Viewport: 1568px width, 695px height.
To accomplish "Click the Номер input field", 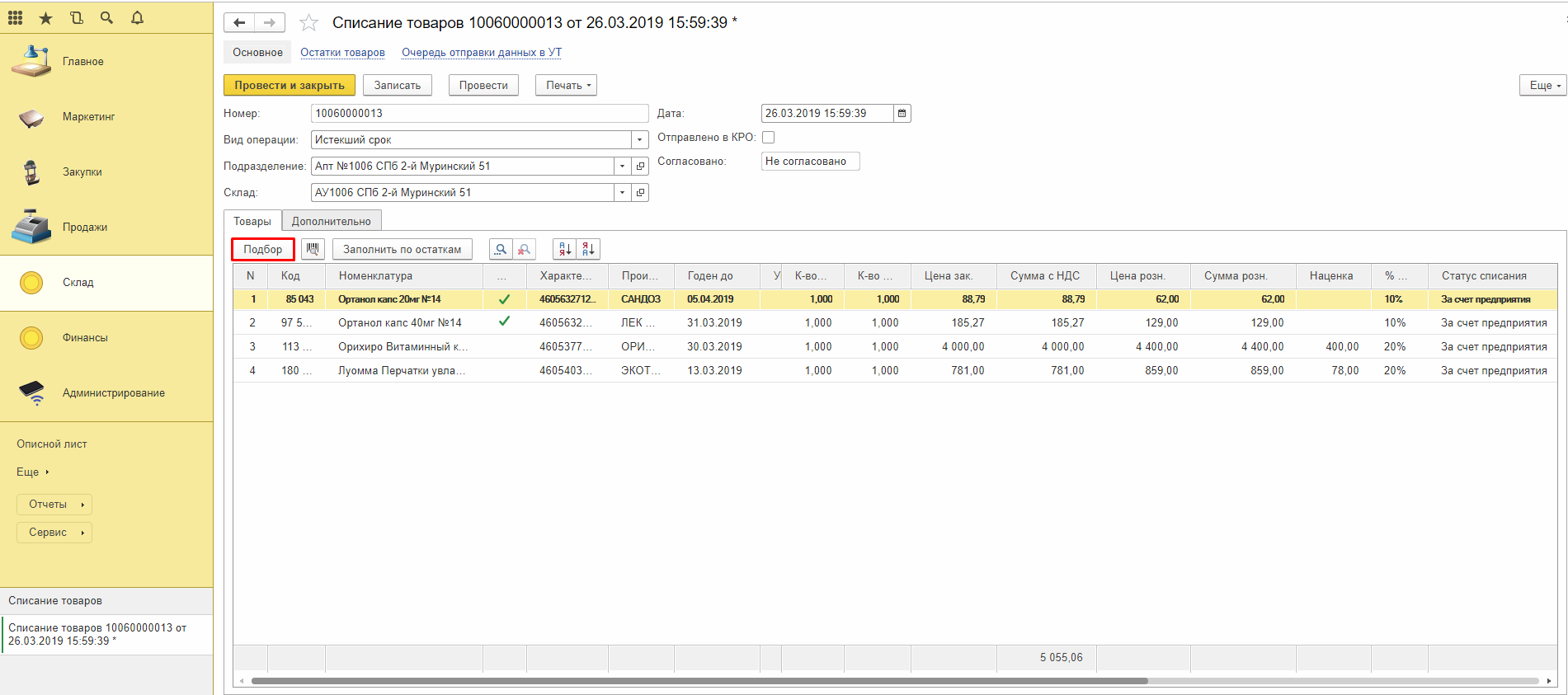I will [x=479, y=114].
